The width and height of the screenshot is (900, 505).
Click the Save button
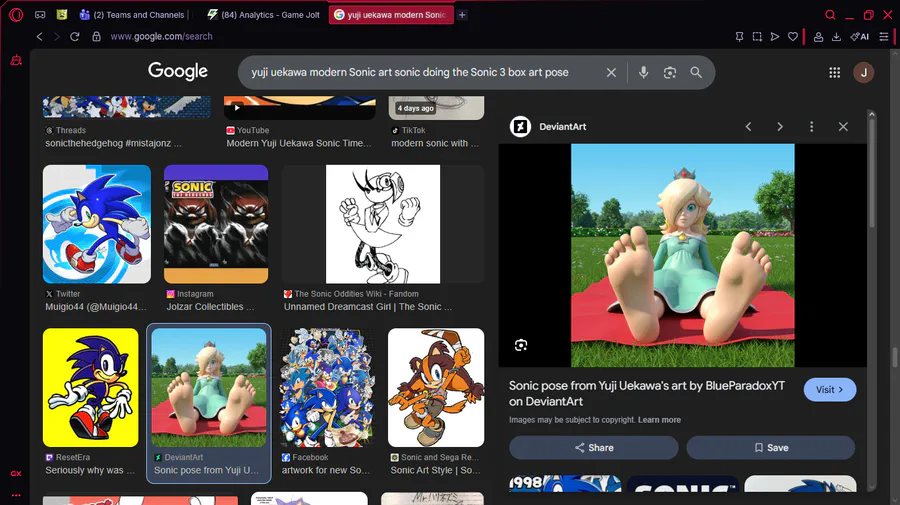[771, 448]
